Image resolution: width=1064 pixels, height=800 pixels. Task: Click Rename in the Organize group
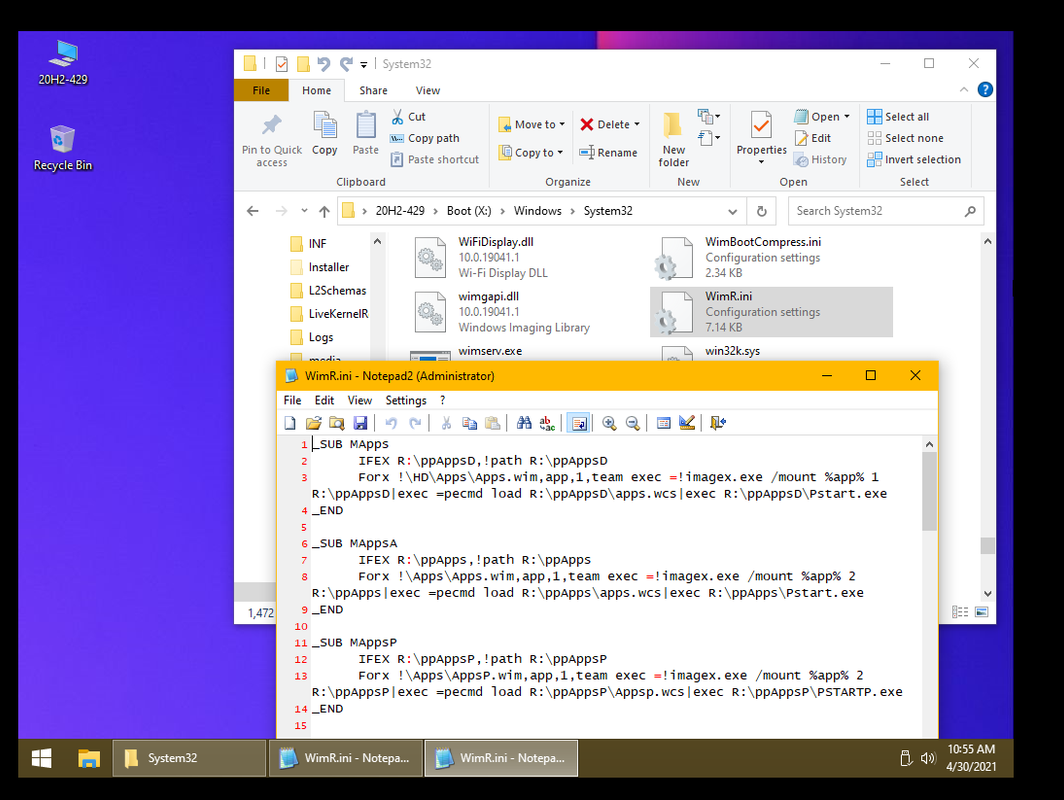608,153
